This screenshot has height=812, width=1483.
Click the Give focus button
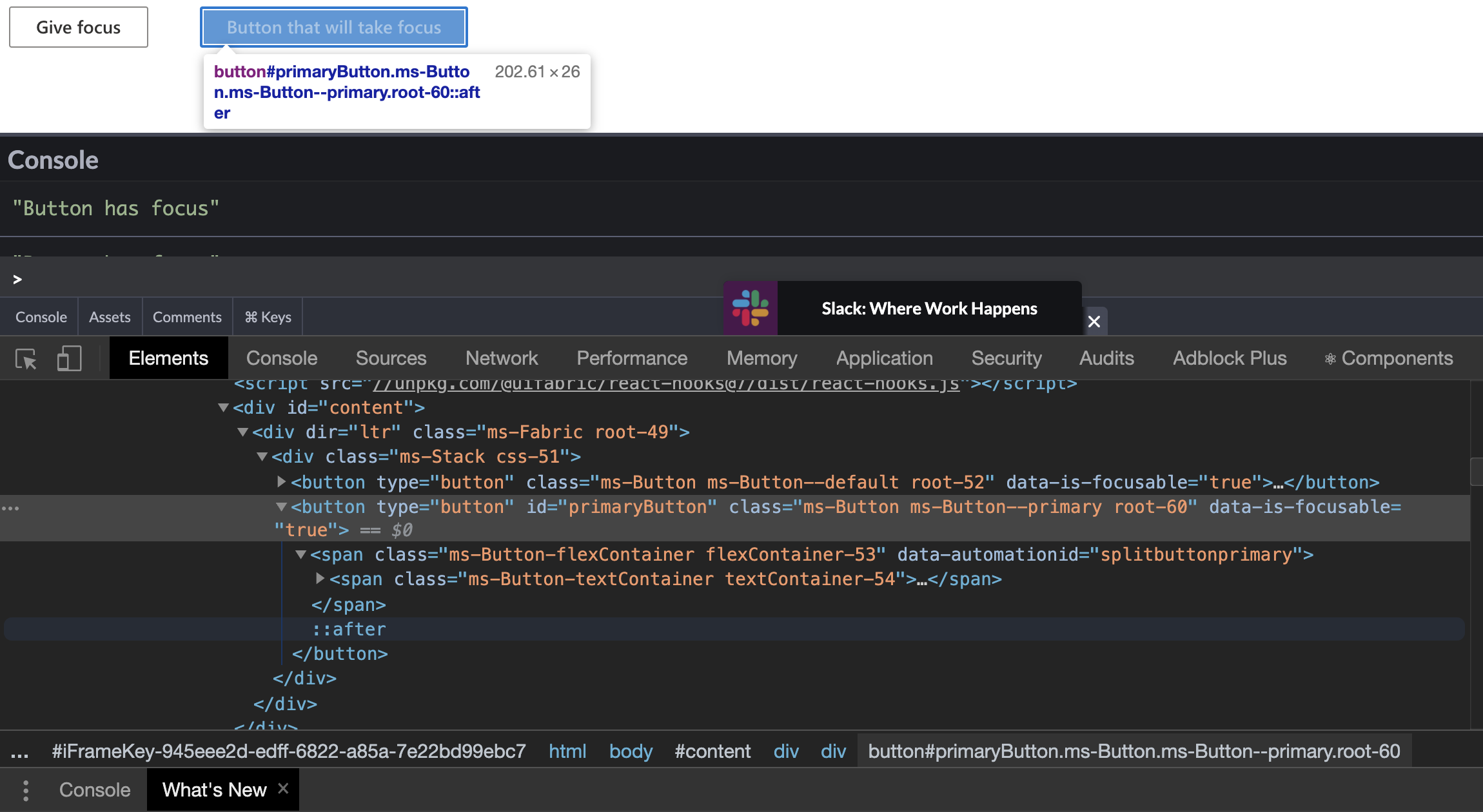click(78, 27)
